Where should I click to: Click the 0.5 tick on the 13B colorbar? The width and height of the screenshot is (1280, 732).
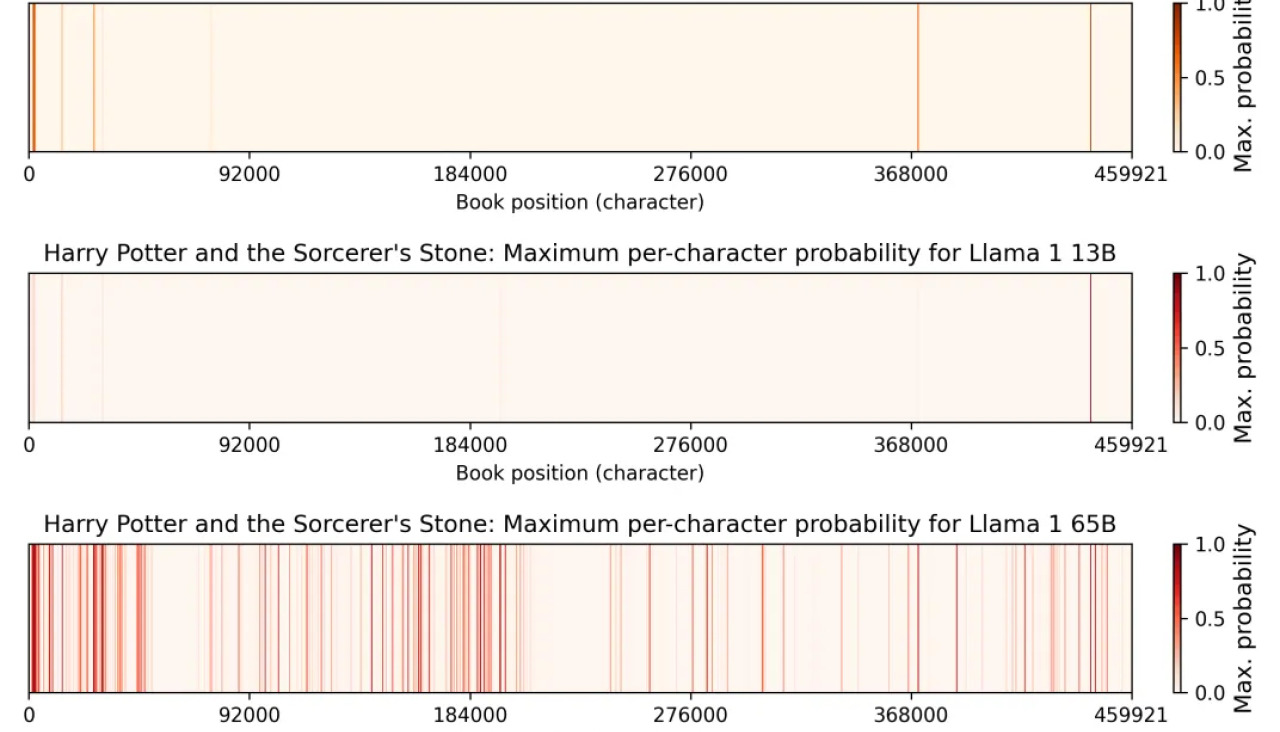[1209, 348]
